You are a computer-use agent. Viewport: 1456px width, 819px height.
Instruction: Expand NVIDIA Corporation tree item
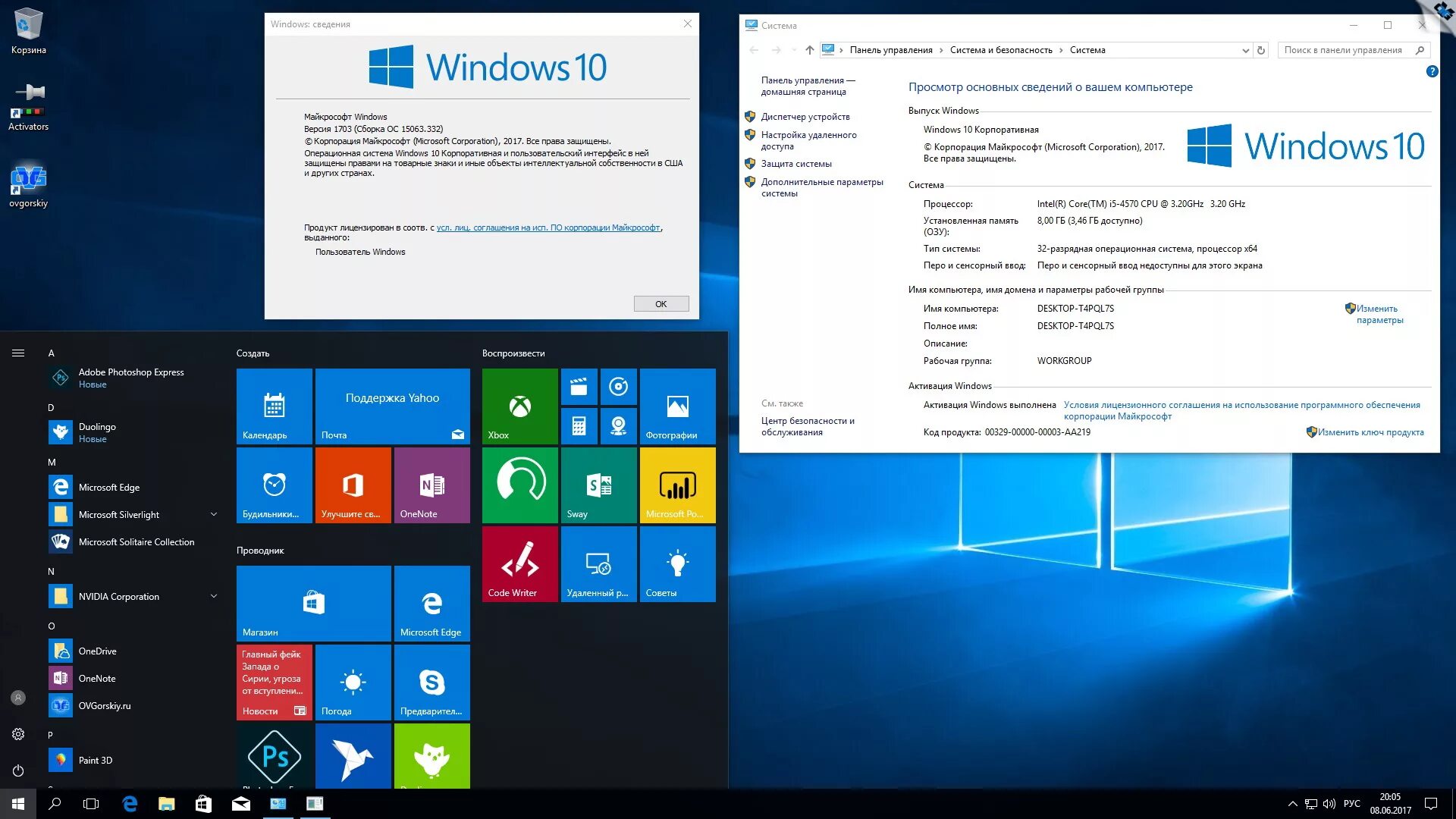215,597
